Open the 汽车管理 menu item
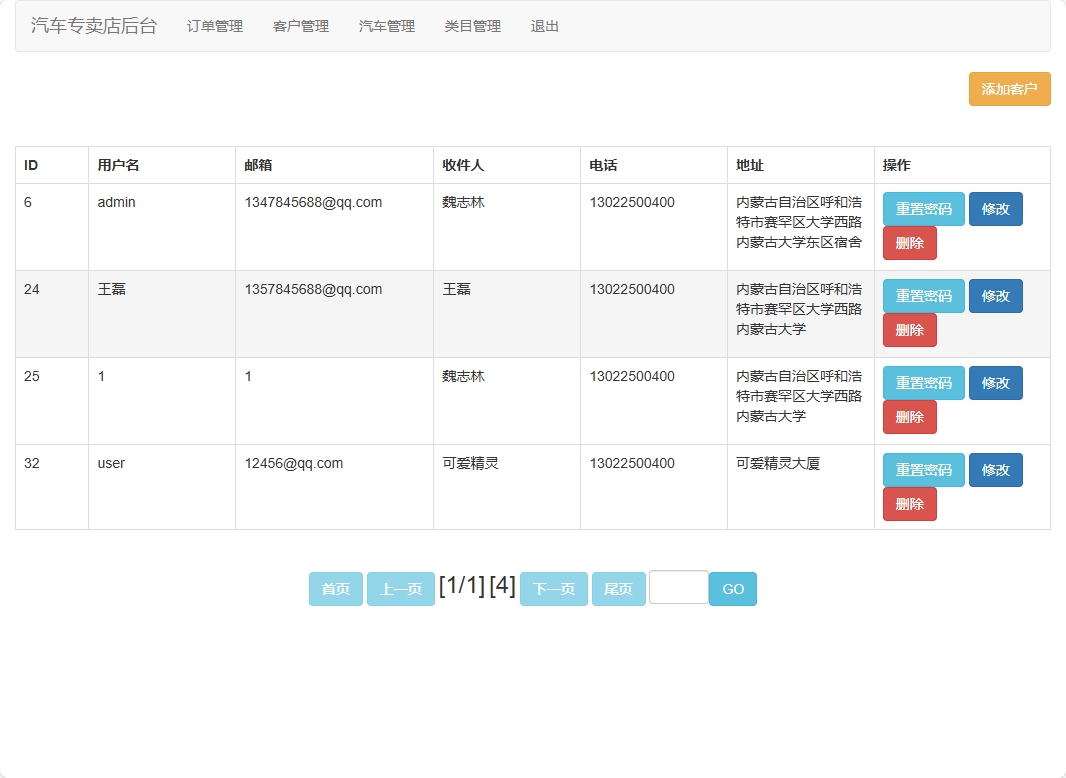 (x=386, y=27)
